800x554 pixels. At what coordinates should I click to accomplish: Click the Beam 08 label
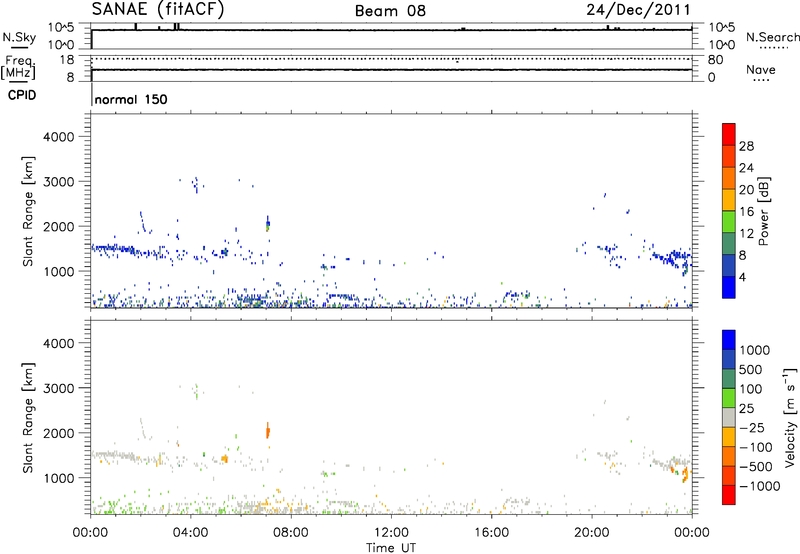tap(390, 11)
